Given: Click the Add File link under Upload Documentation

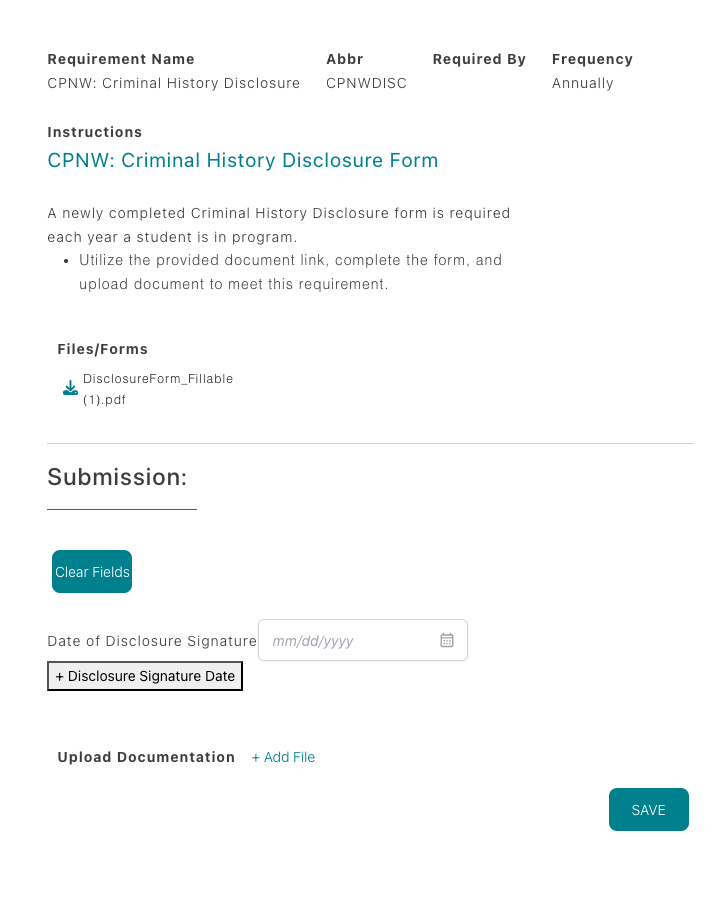Looking at the screenshot, I should point(283,757).
